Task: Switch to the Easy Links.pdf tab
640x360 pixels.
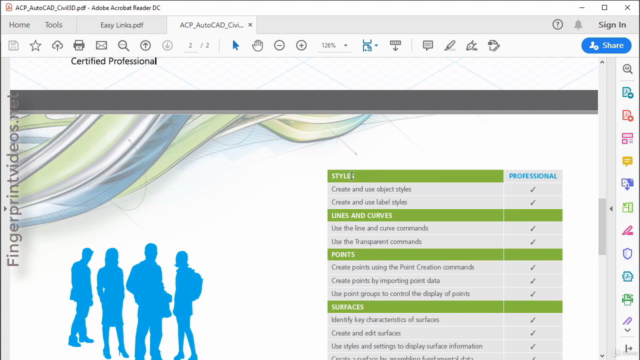Action: 122,25
